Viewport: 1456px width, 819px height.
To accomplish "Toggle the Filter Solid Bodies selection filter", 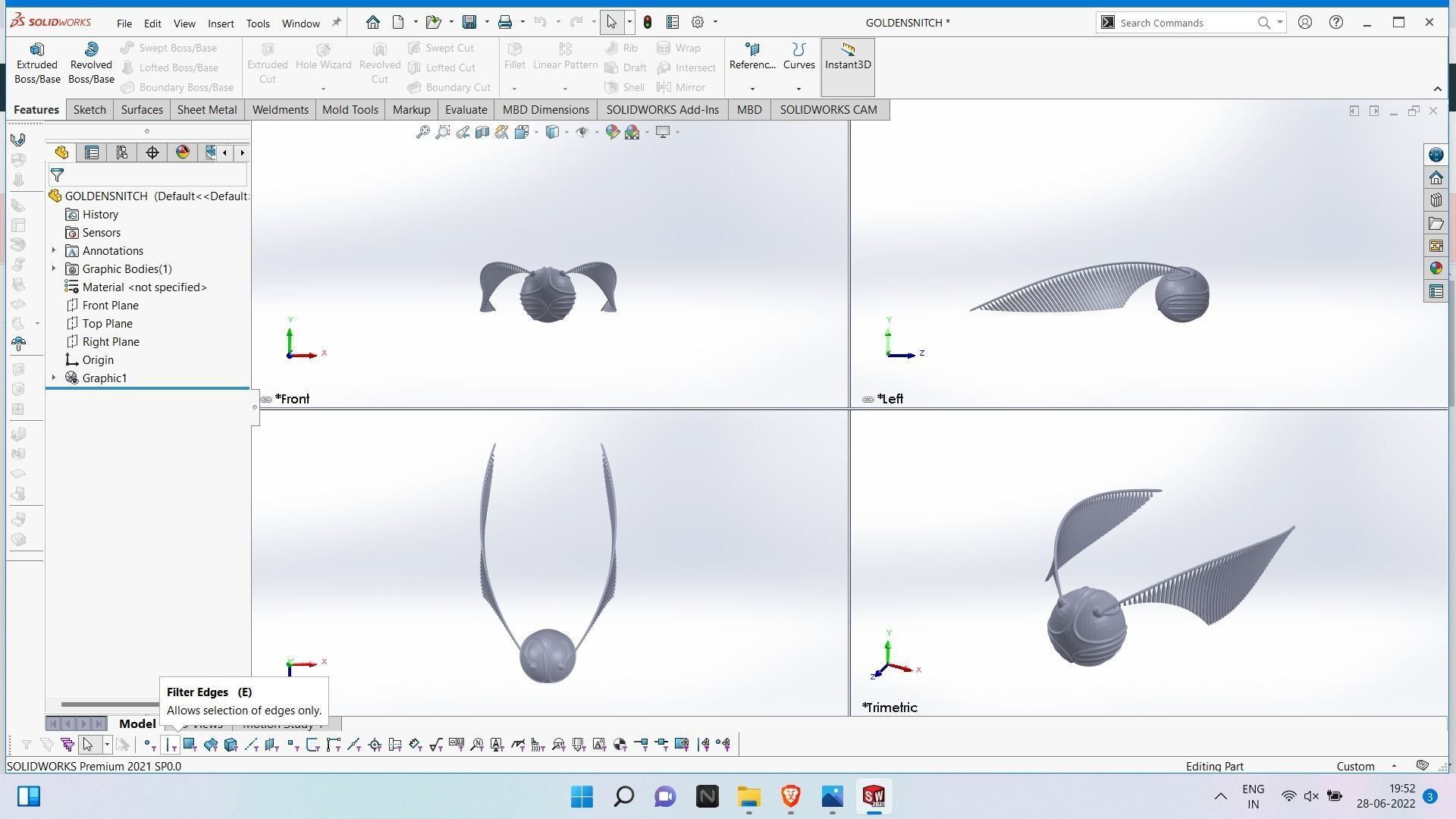I will tap(231, 745).
